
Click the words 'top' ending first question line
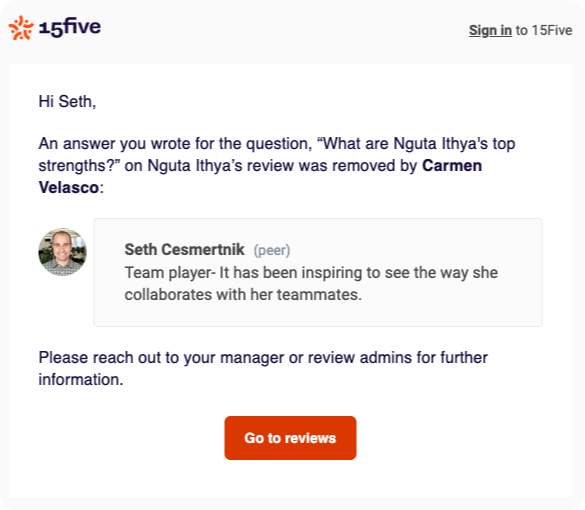pos(504,144)
